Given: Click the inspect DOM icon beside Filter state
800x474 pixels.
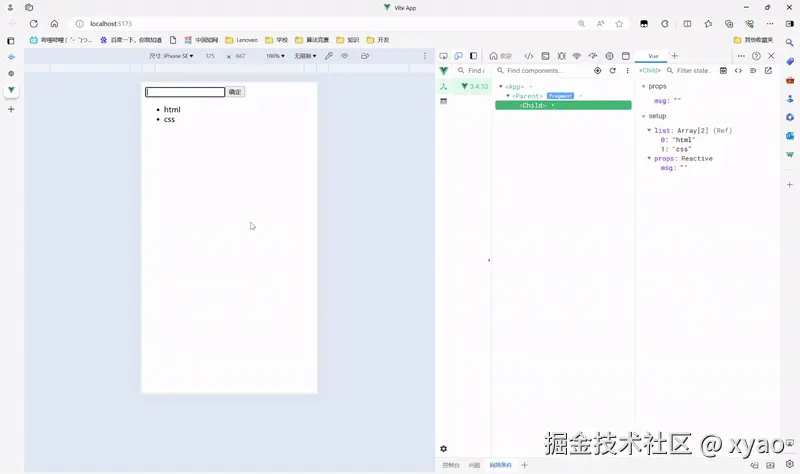Looking at the screenshot, I should (723, 71).
